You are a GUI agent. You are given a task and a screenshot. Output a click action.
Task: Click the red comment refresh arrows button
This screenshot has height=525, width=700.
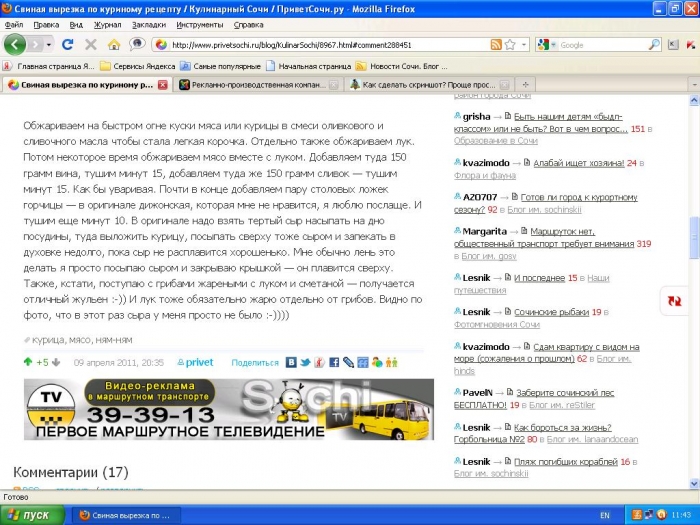click(x=672, y=300)
